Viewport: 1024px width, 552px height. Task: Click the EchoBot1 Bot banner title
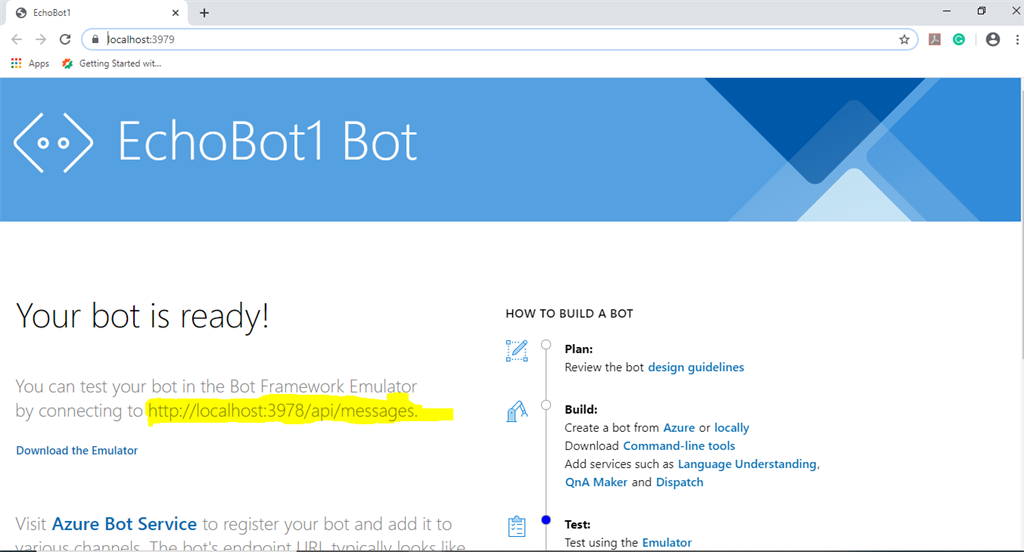tap(267, 141)
